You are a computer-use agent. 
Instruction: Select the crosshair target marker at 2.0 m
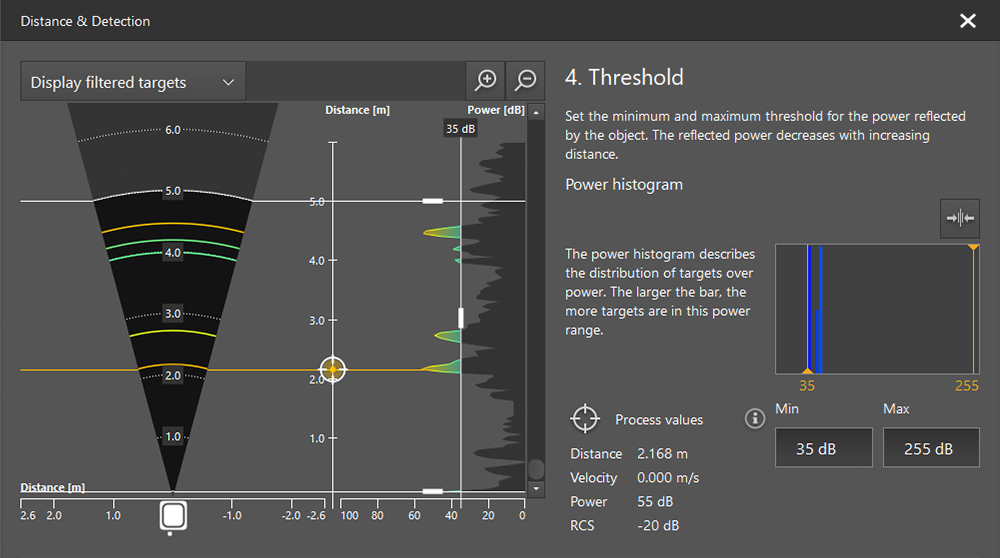(x=333, y=370)
